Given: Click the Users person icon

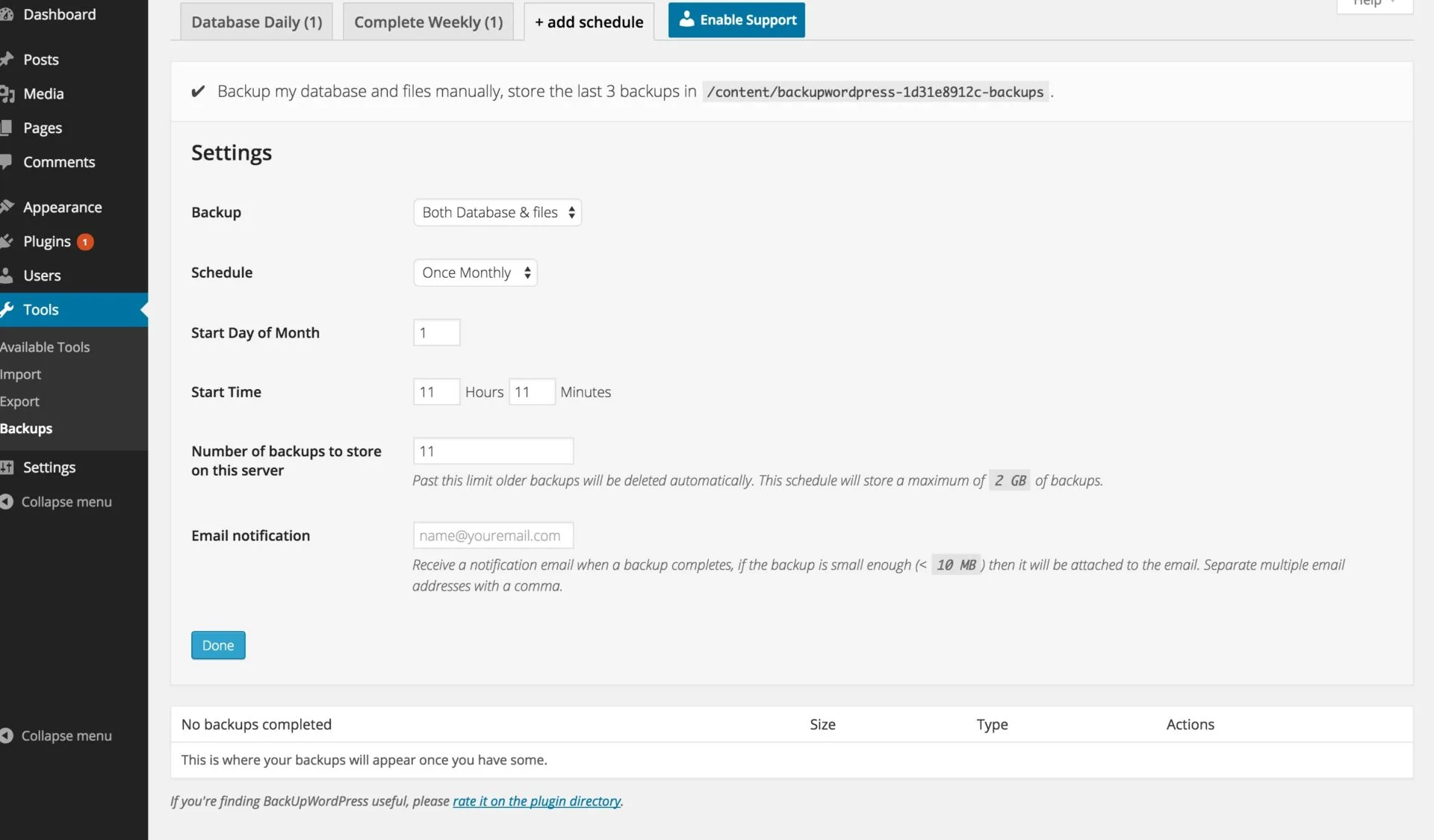Looking at the screenshot, I should 6,276.
